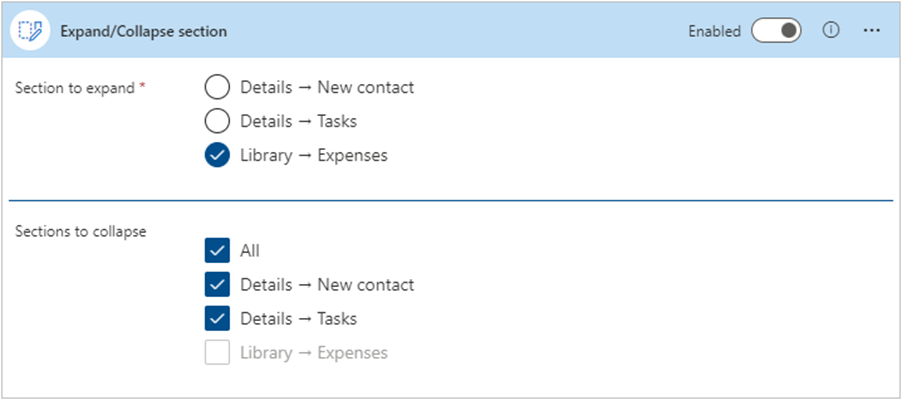This screenshot has height=400, width=902.
Task: Click the 'Enabled' label beside the switch
Action: [714, 32]
